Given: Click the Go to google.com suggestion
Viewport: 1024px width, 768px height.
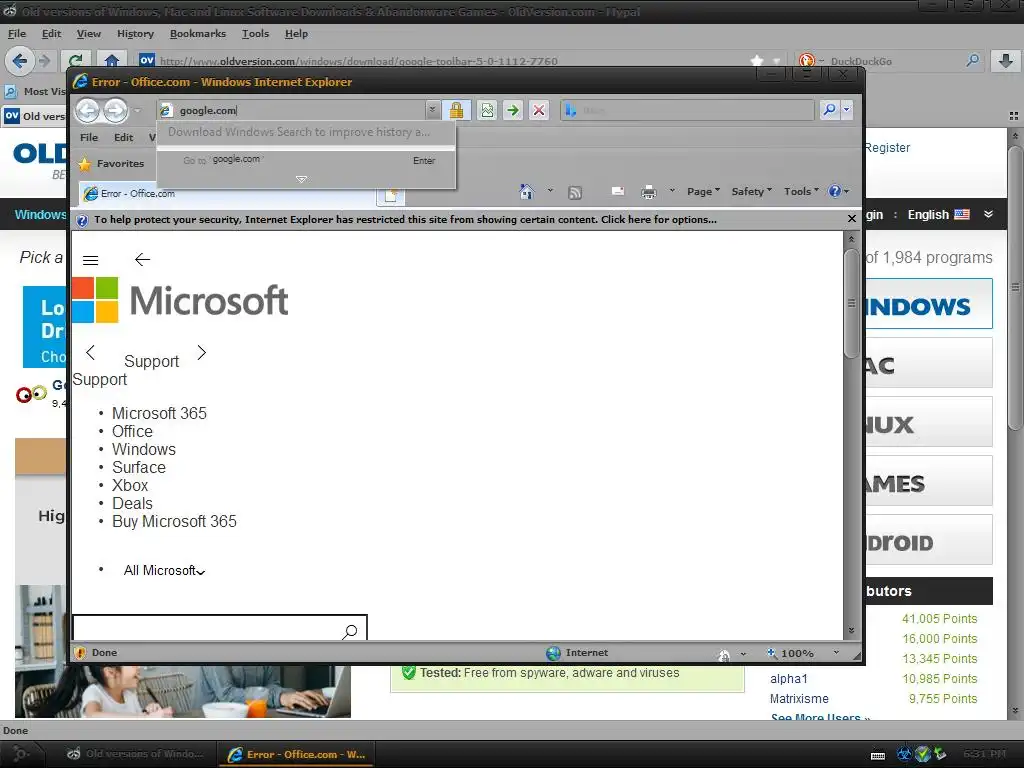Looking at the screenshot, I should [306, 160].
